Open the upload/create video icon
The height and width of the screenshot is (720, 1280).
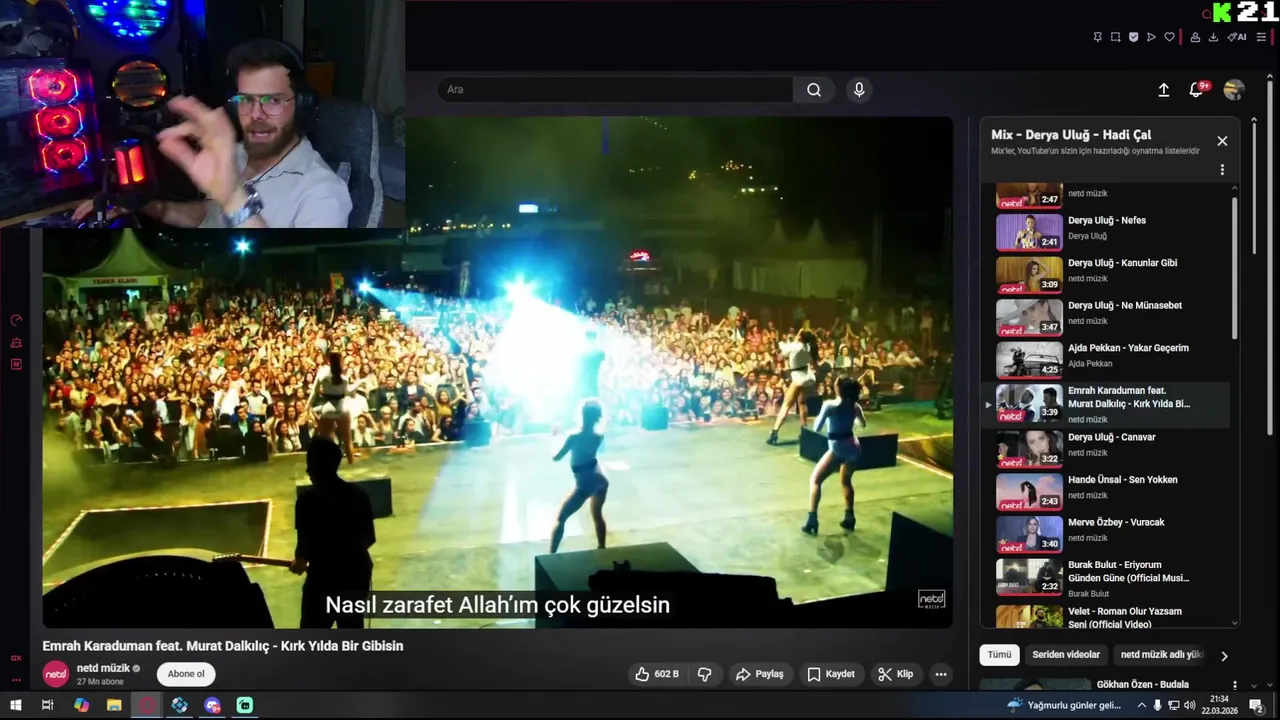tap(1164, 90)
